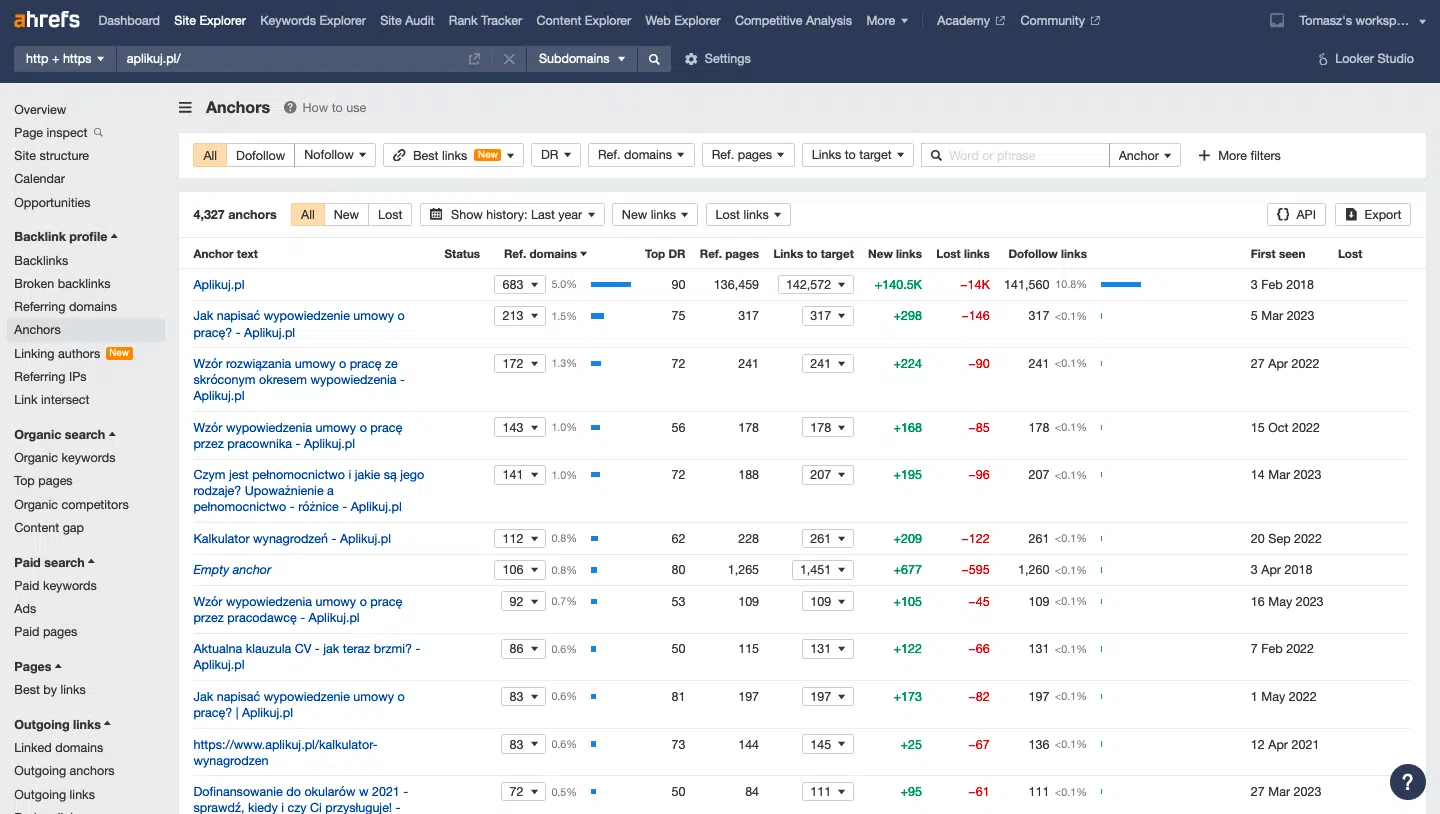1440x814 pixels.
Task: Select the All link type filter
Action: pyautogui.click(x=210, y=155)
